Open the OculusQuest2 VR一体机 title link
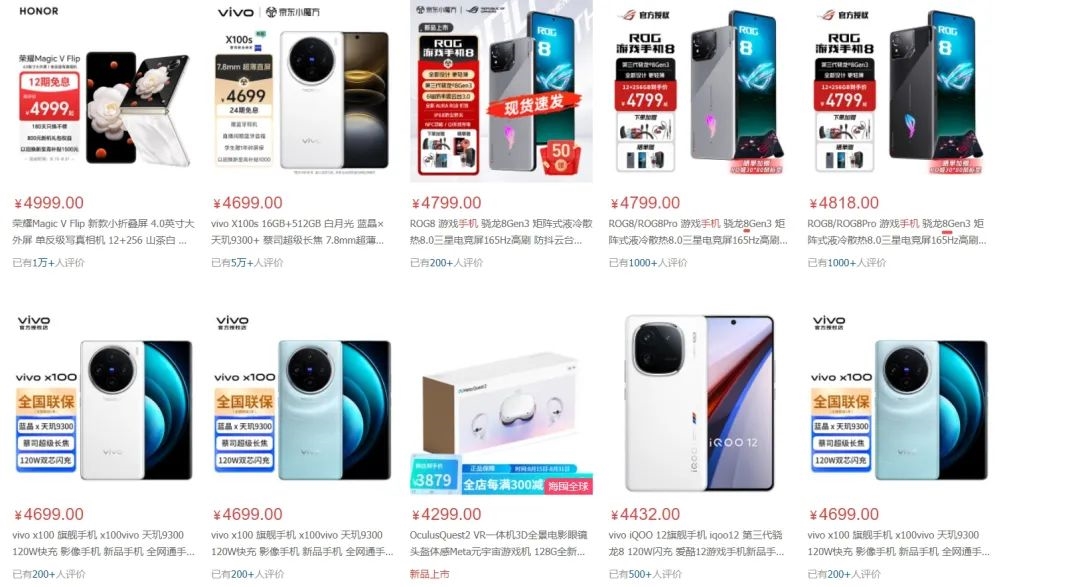1080x587 pixels. pos(499,544)
